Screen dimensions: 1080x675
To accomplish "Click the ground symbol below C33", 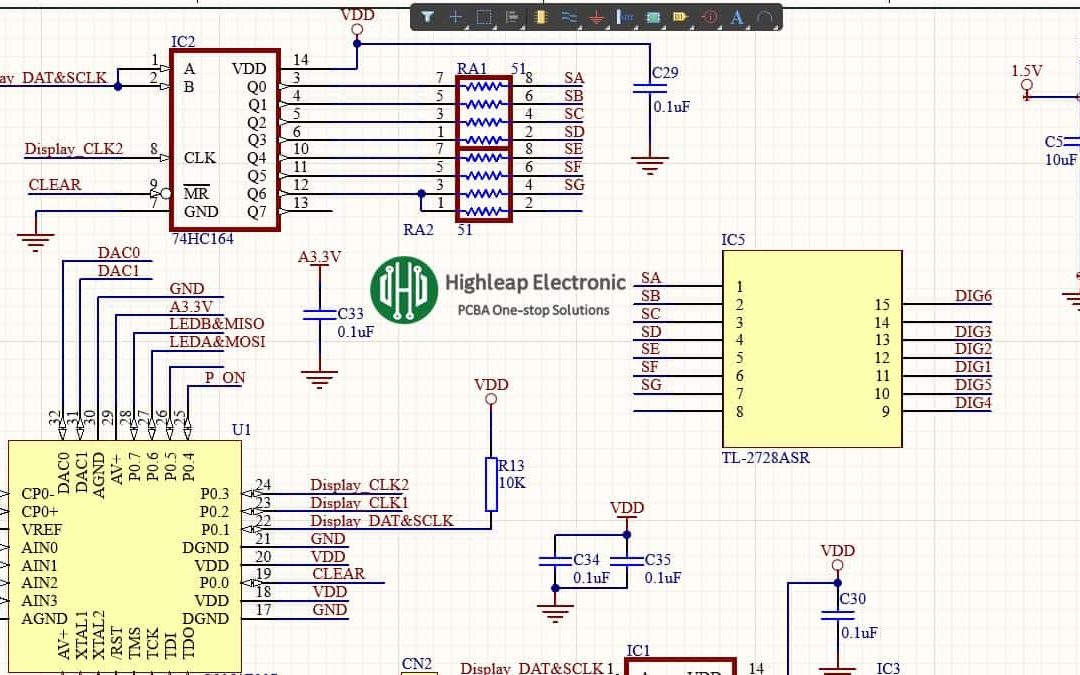I will click(320, 380).
